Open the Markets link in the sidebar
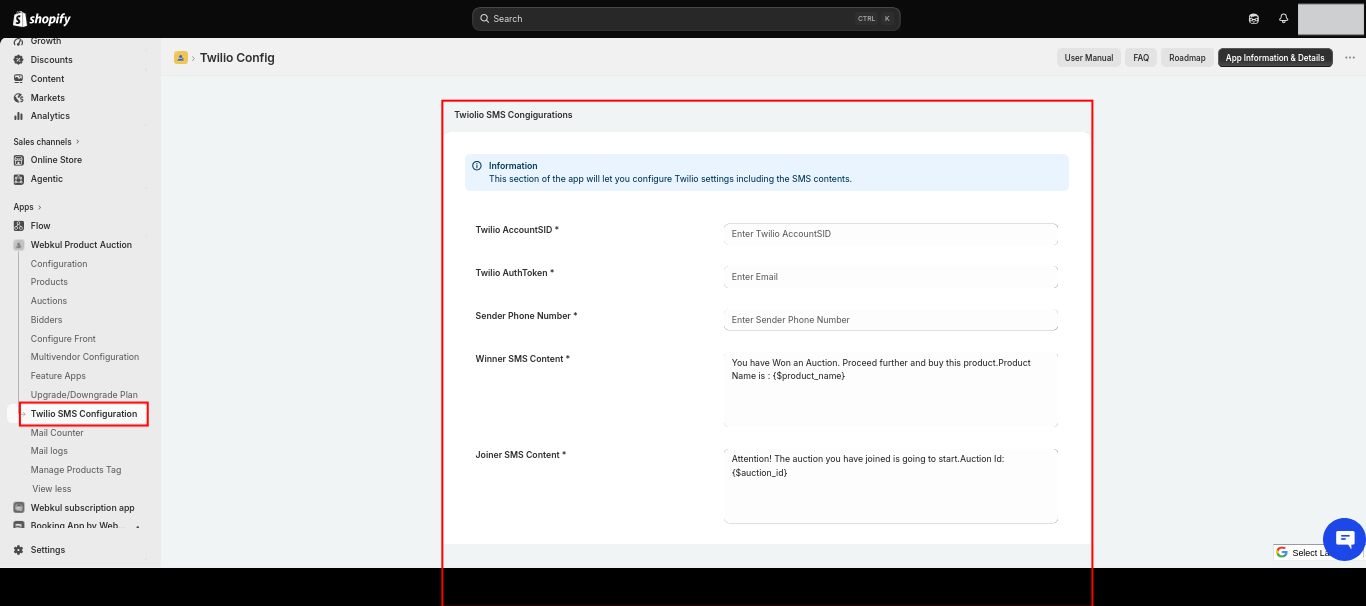The image size is (1366, 606). pos(48,98)
